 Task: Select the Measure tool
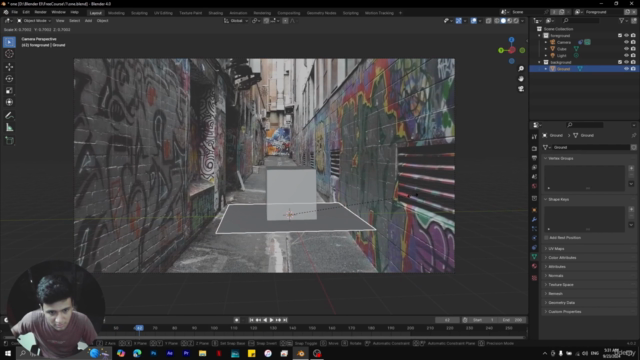(9, 128)
